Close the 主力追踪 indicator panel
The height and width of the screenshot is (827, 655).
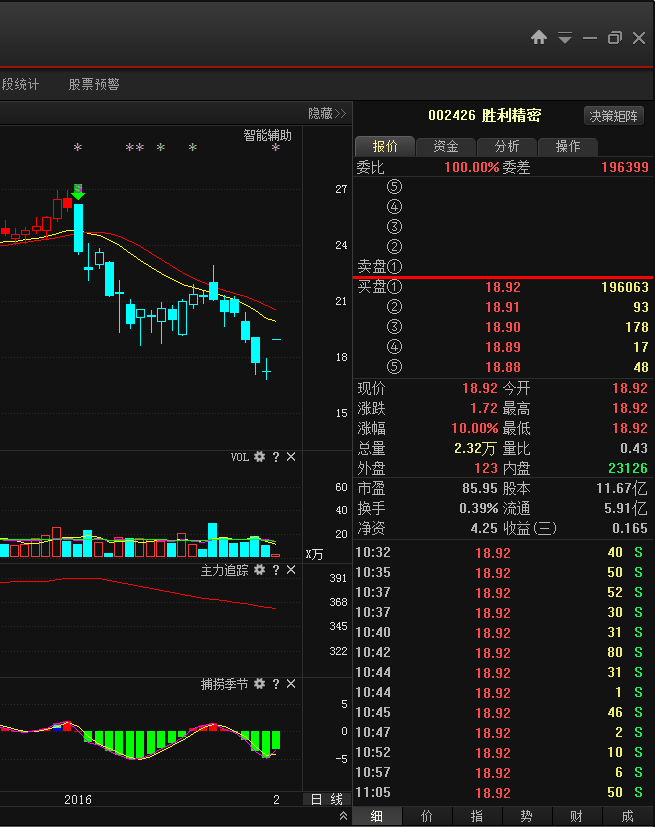pyautogui.click(x=291, y=570)
